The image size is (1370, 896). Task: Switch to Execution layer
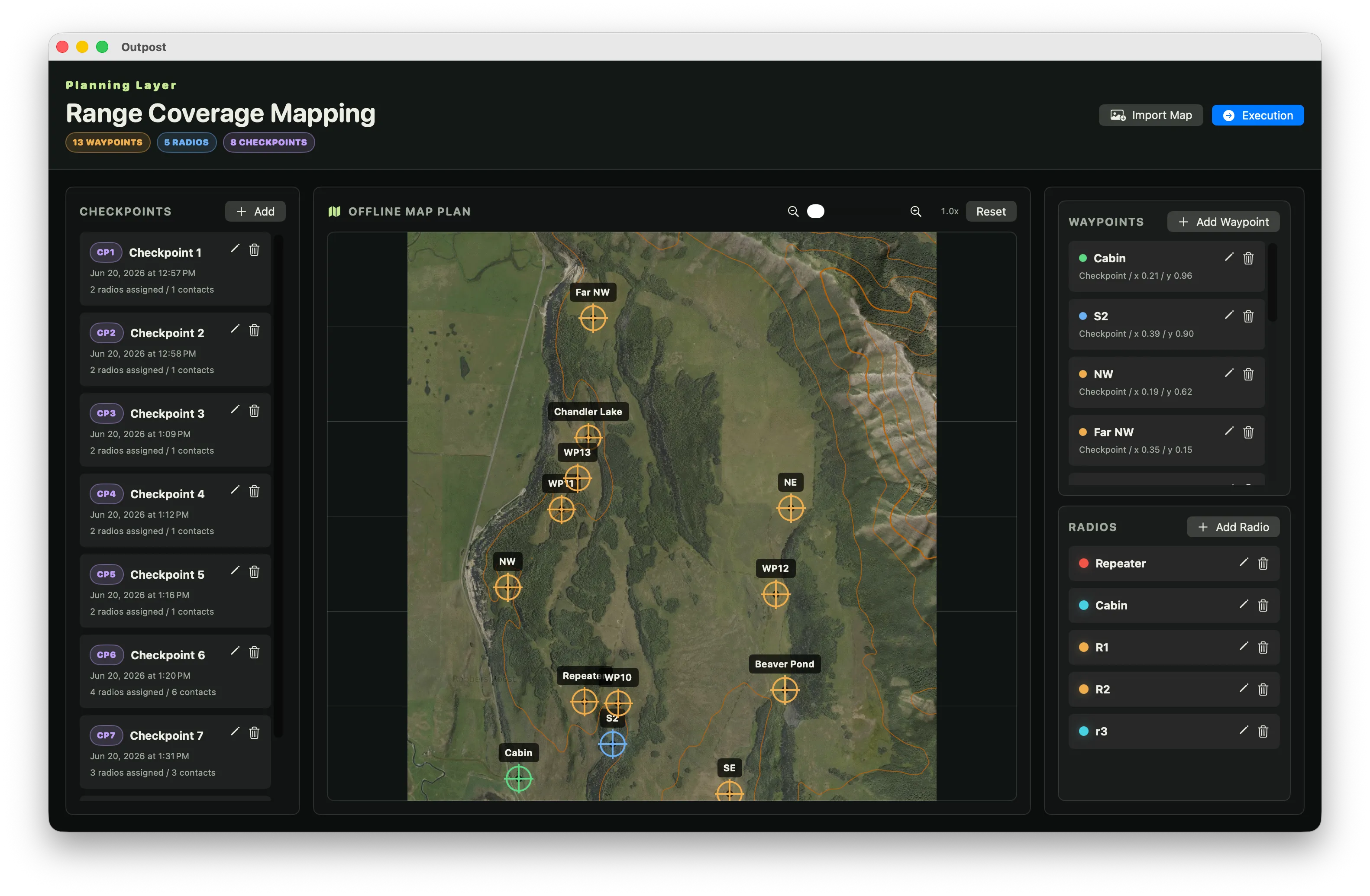pos(1258,115)
